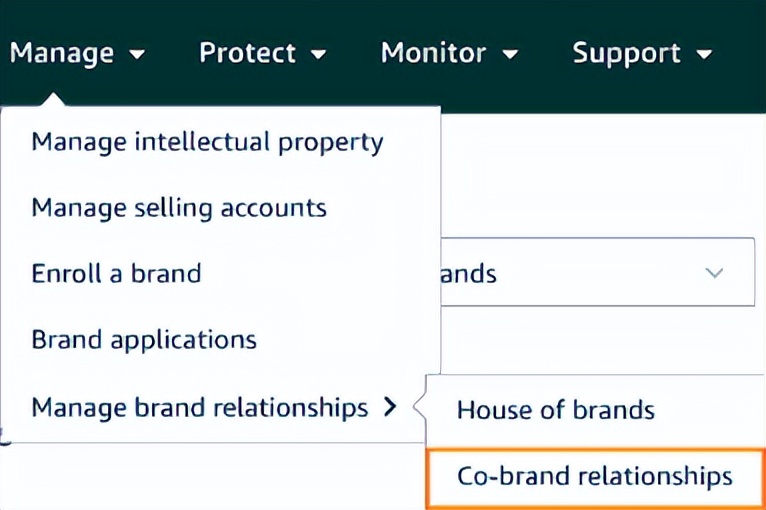The image size is (766, 510).
Task: Go to Brand applications
Action: point(144,340)
